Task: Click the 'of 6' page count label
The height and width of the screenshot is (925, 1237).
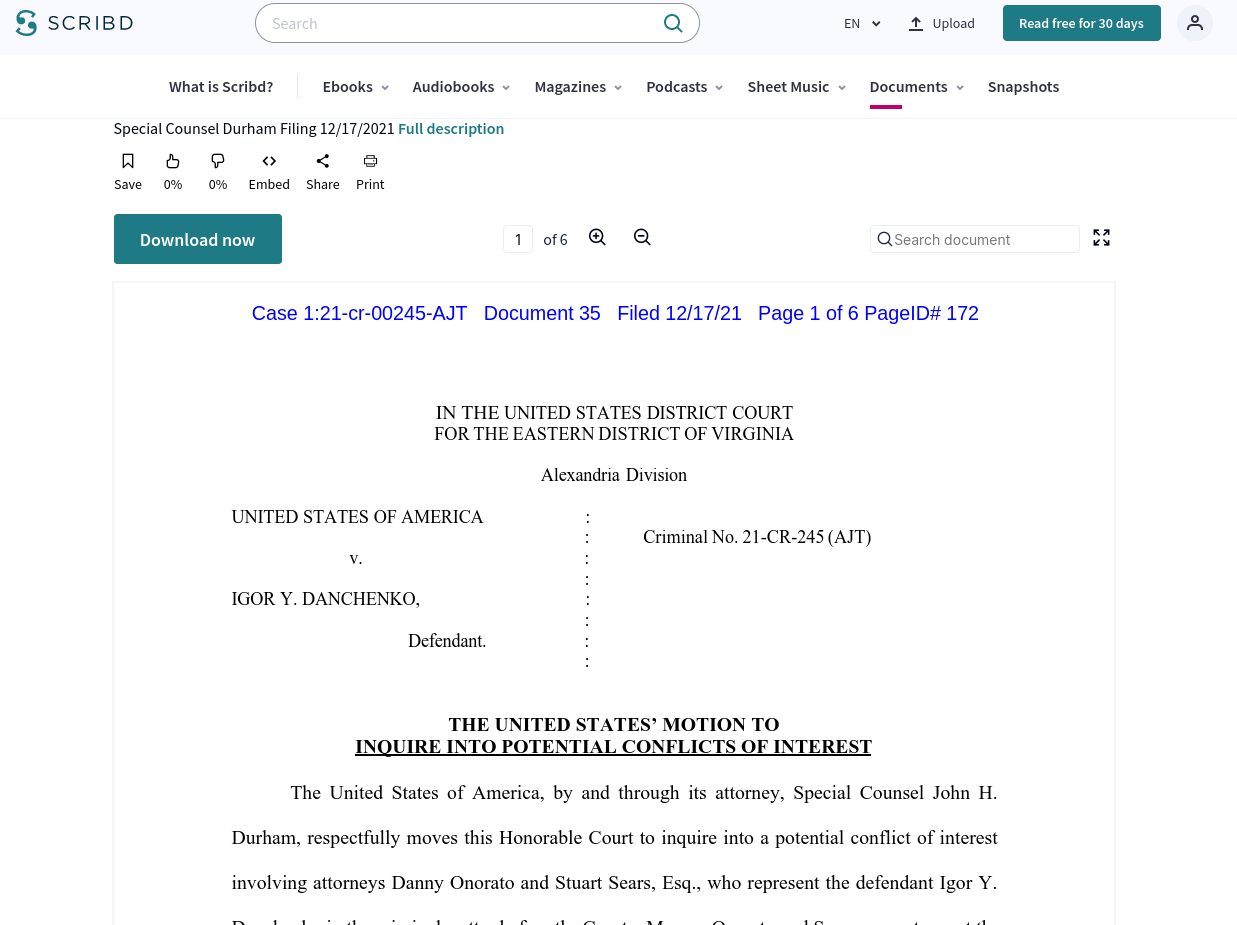Action: (x=555, y=240)
